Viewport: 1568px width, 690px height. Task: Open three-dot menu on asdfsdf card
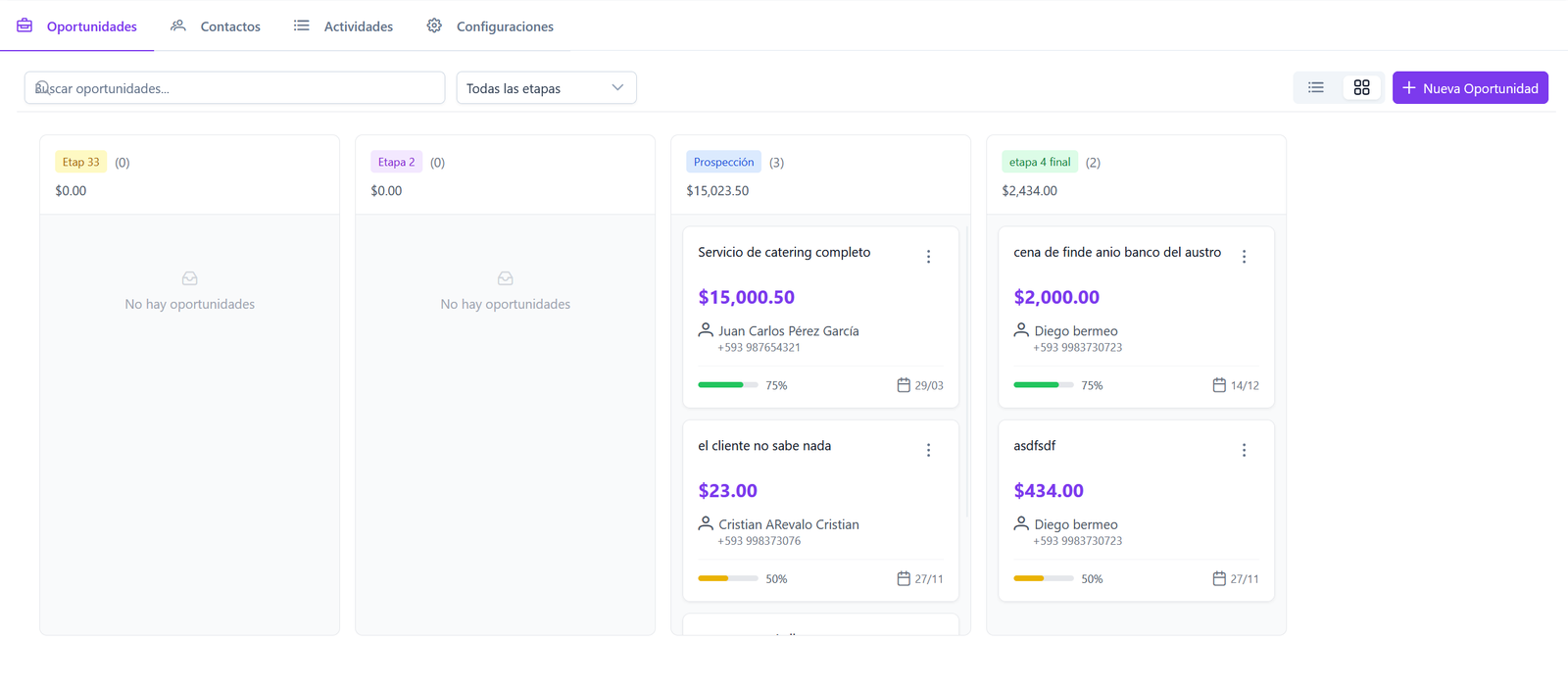coord(1244,450)
